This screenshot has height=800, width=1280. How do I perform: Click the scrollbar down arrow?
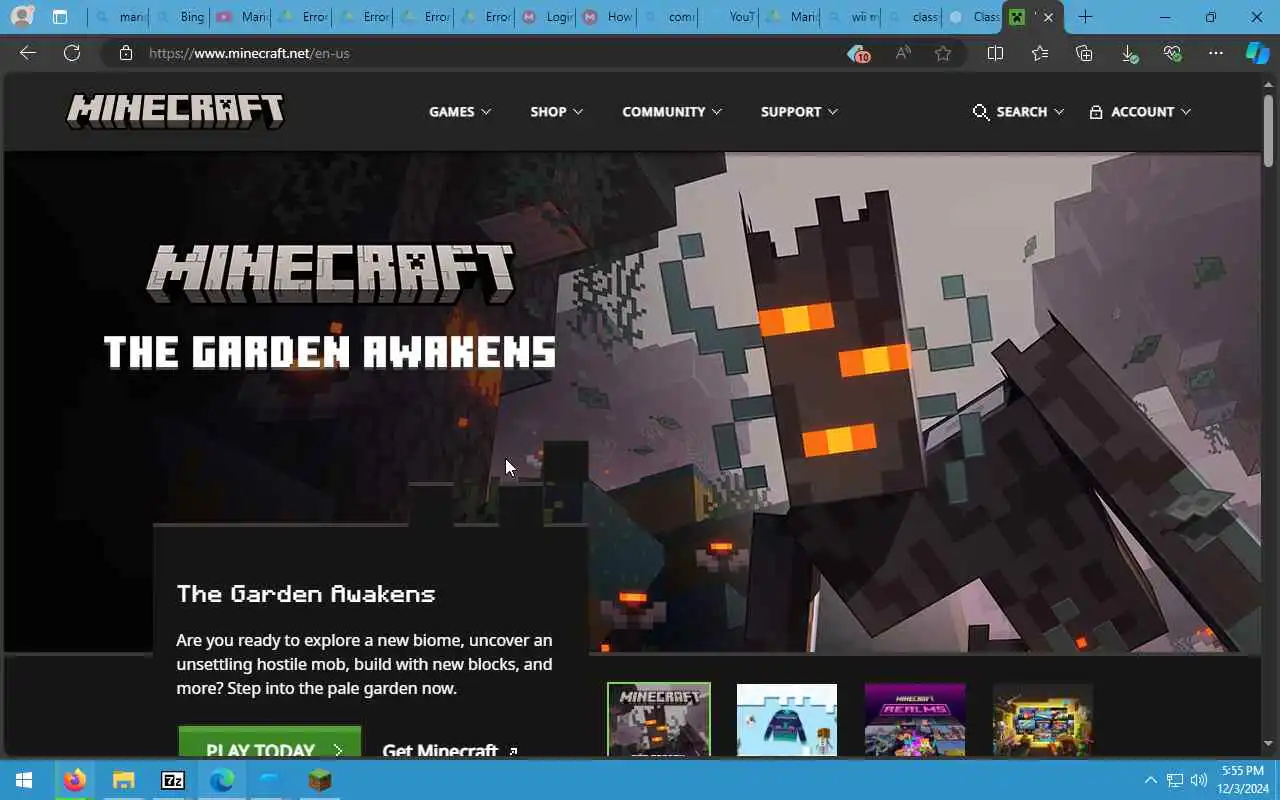coord(1268,744)
